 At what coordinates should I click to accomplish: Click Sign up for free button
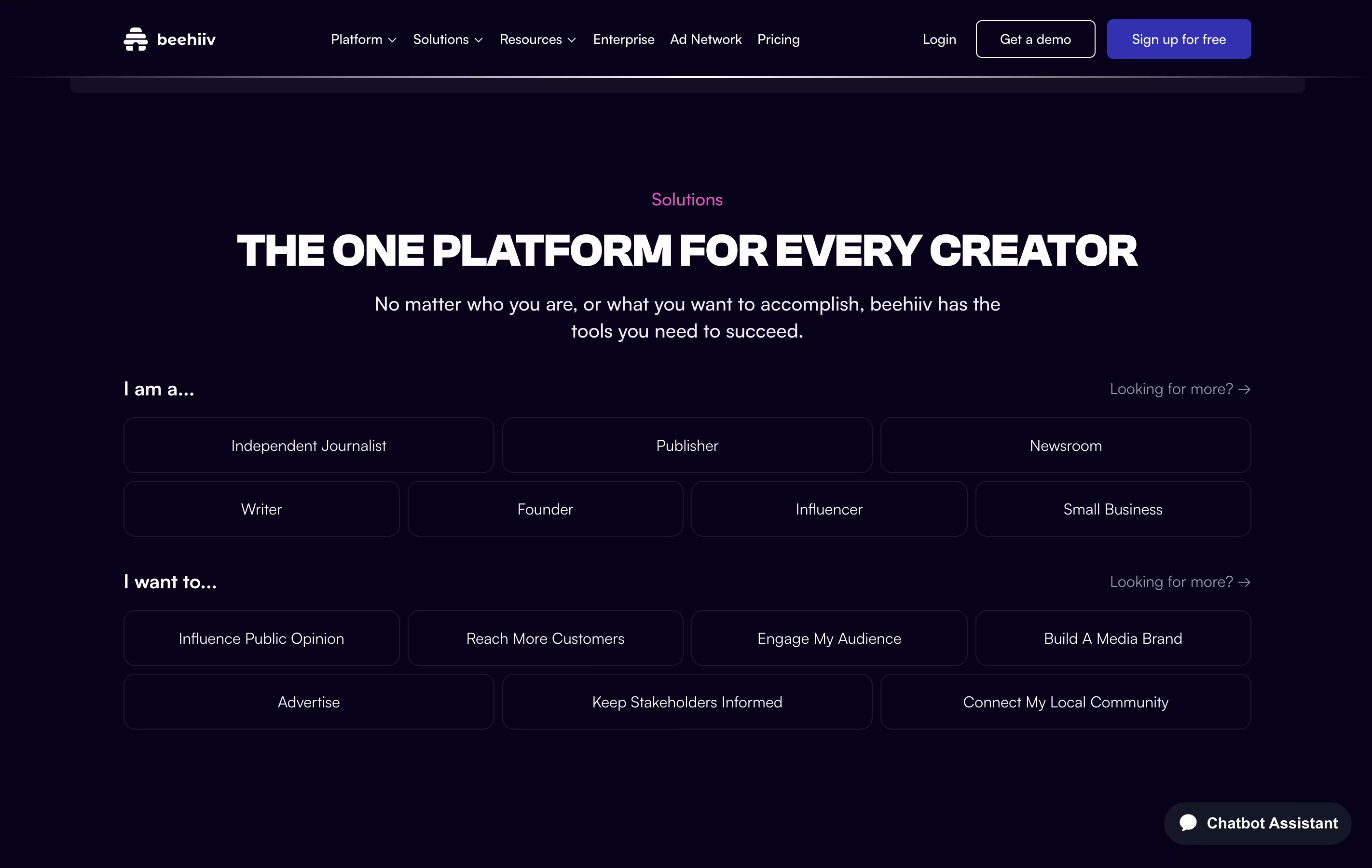pyautogui.click(x=1178, y=39)
